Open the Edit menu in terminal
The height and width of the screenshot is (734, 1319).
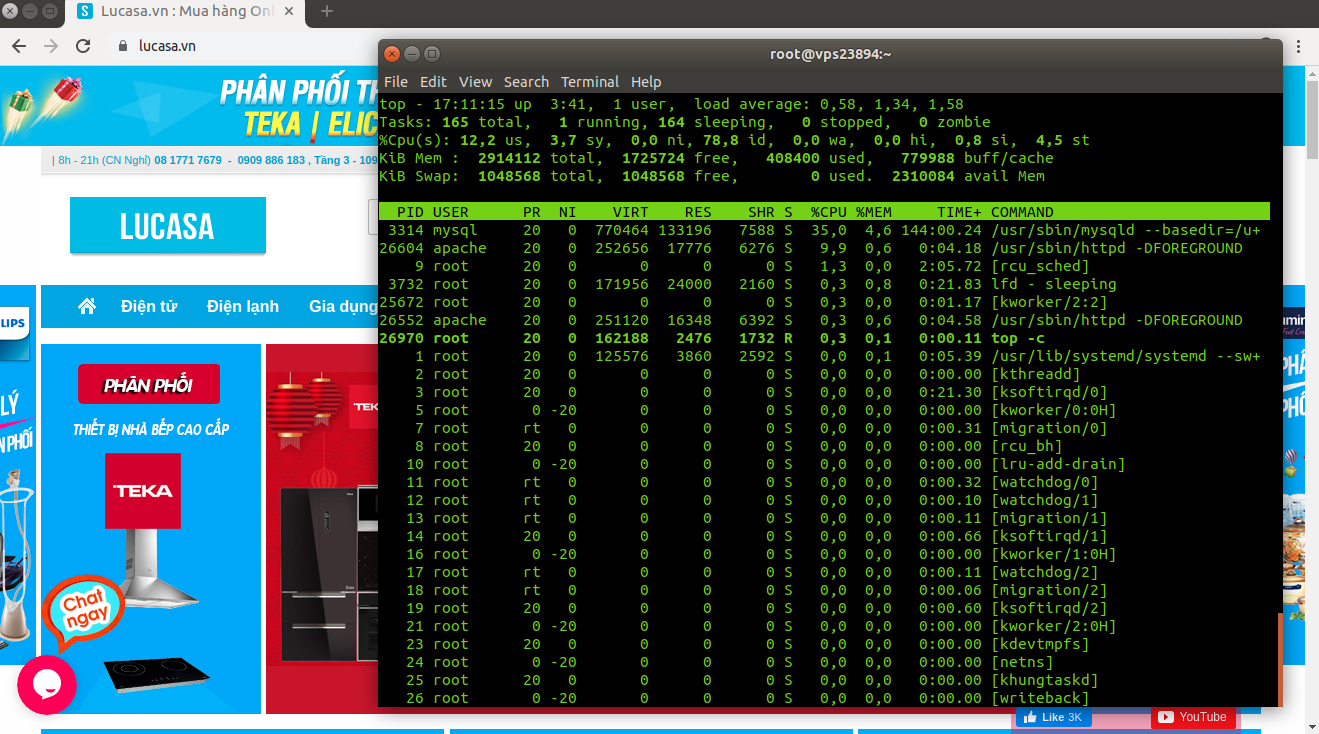click(433, 82)
